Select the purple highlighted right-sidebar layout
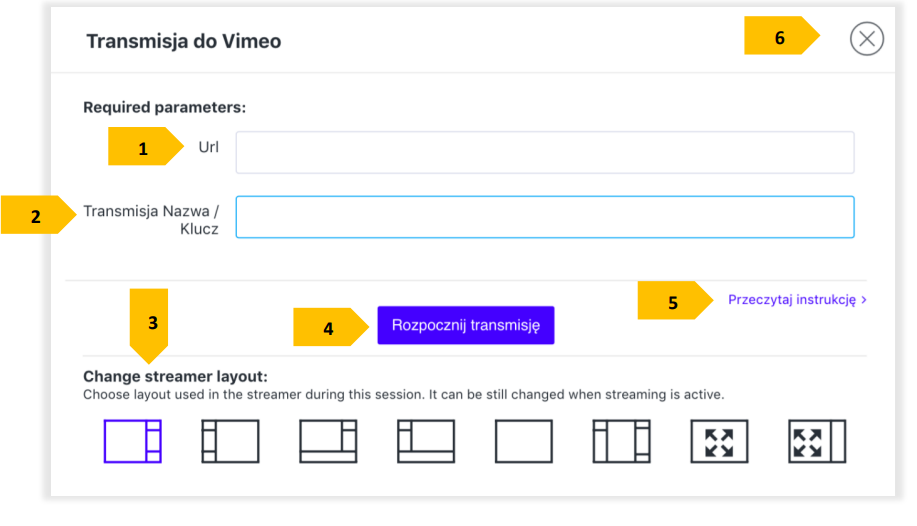 (132, 441)
